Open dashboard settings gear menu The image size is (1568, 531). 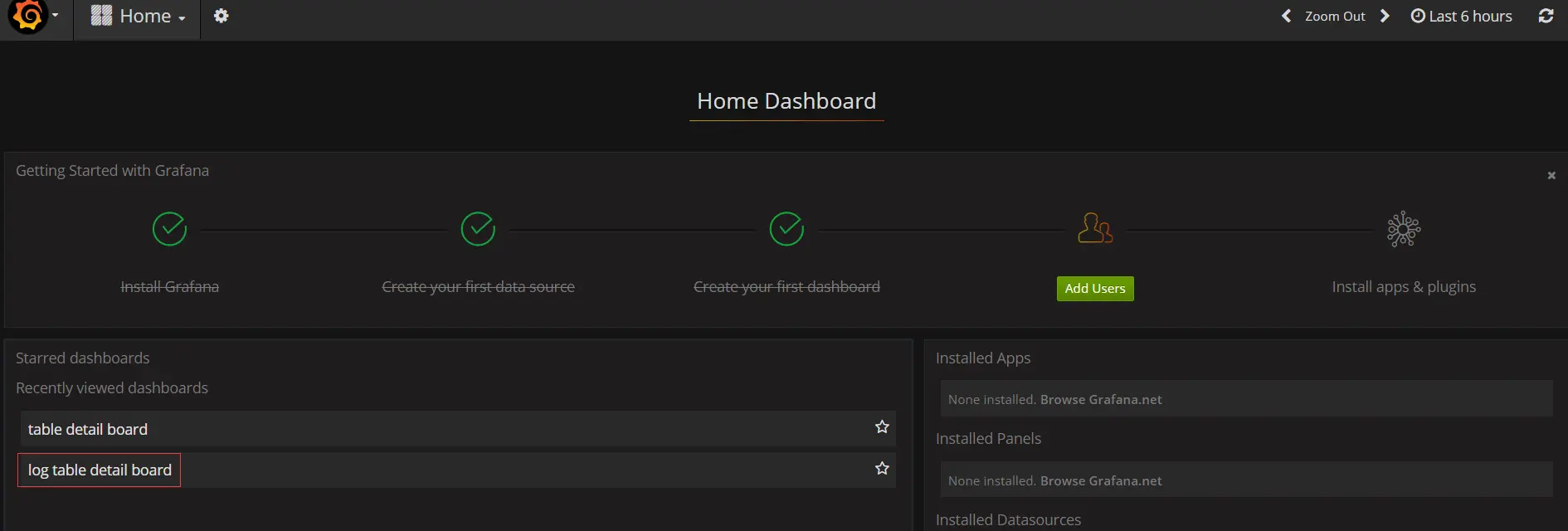221,16
